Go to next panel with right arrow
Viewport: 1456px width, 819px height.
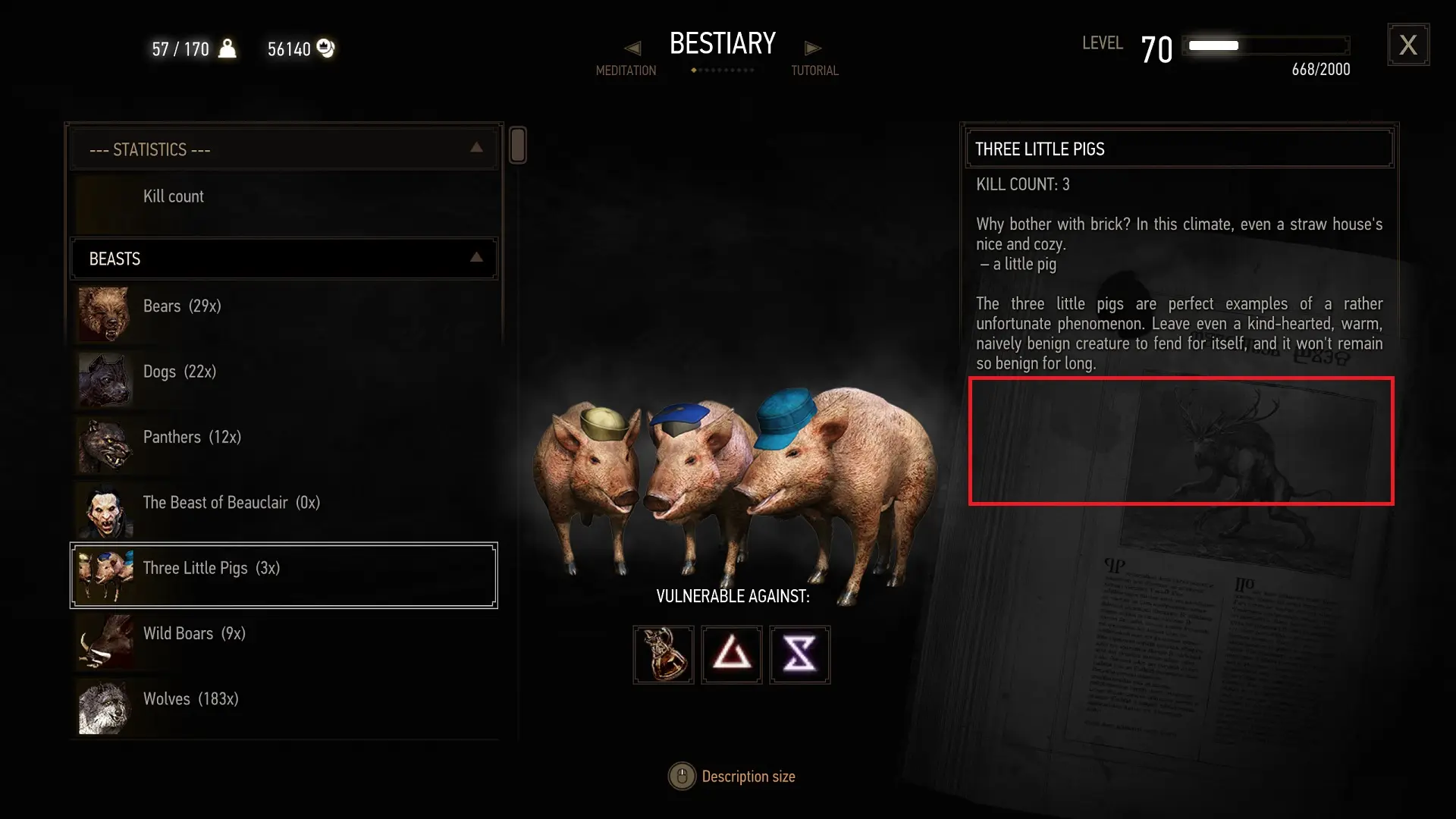812,48
